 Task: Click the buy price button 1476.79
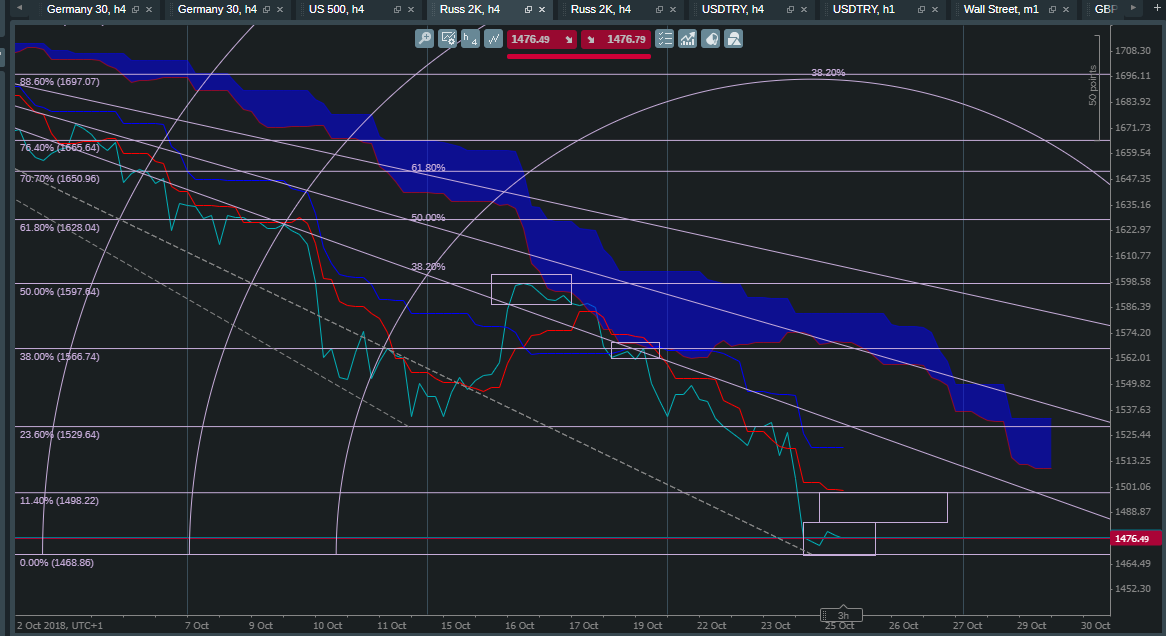click(616, 39)
